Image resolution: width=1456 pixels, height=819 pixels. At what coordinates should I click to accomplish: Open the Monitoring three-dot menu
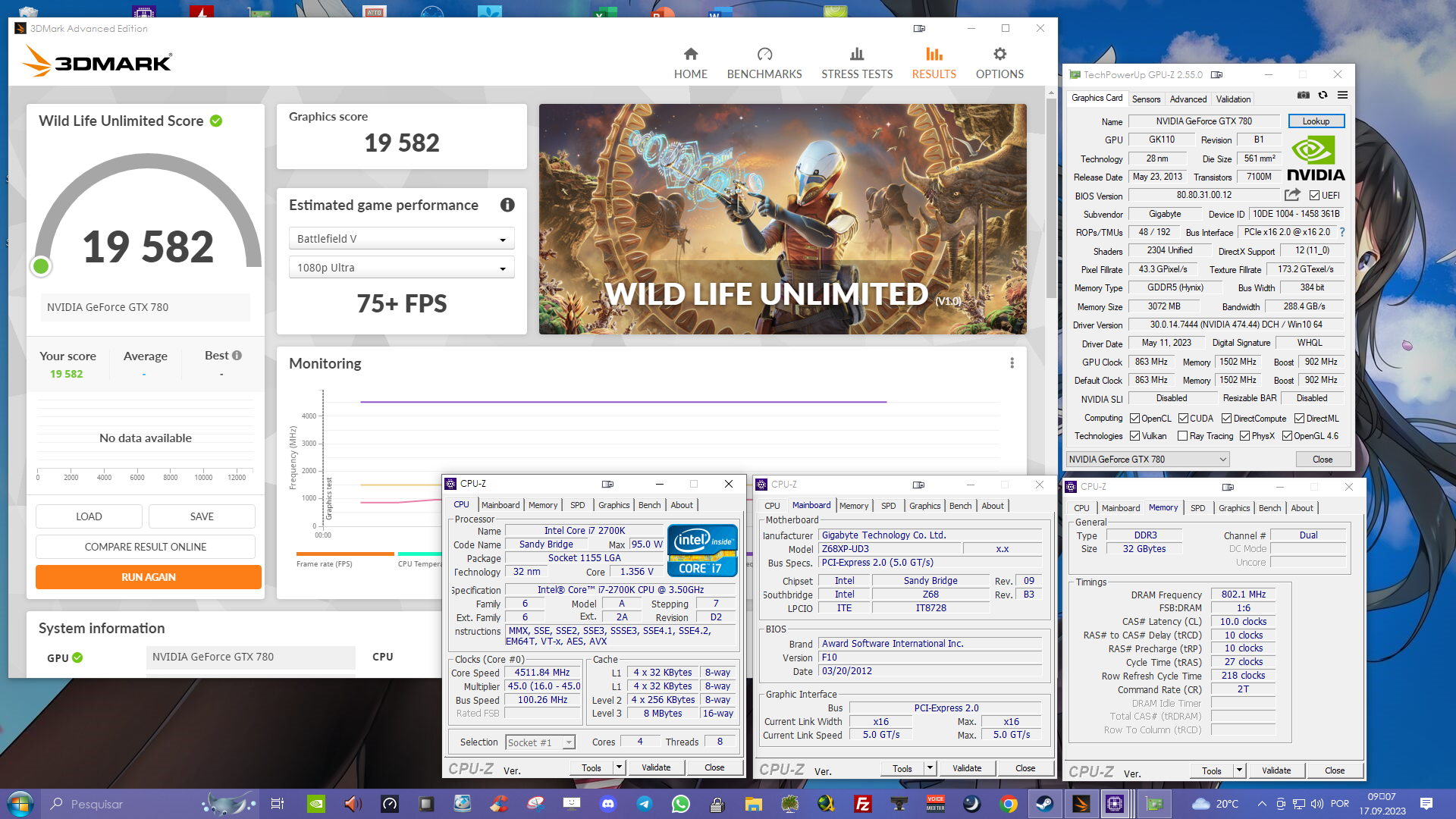click(1012, 363)
